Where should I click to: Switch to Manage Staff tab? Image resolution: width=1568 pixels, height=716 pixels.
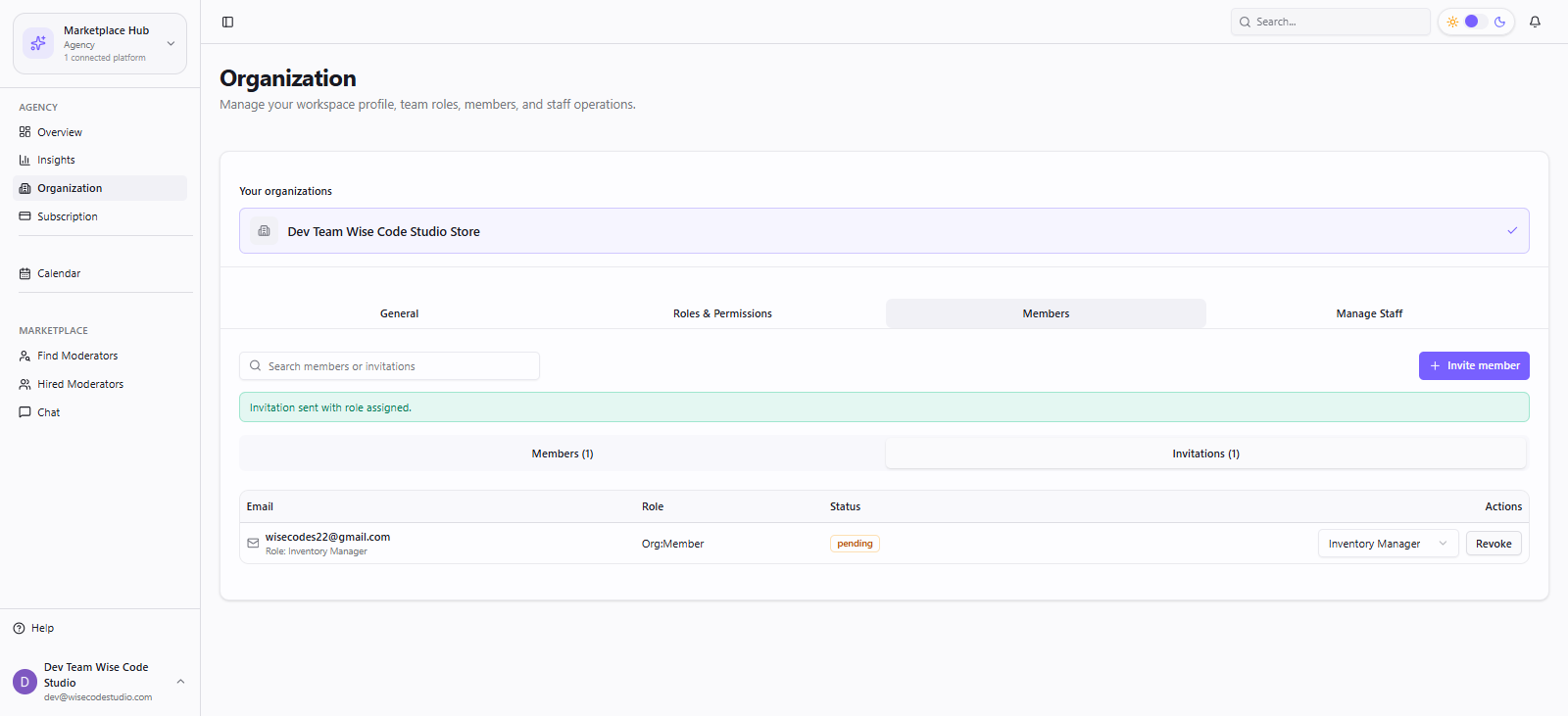tap(1369, 313)
